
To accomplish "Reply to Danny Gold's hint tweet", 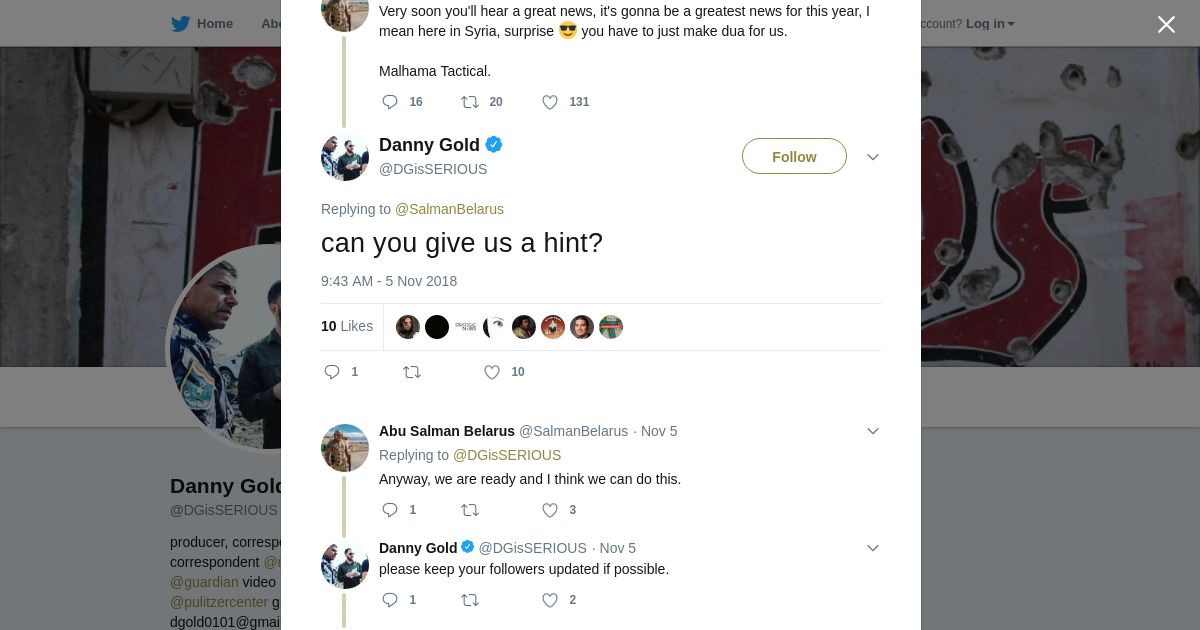I will click(x=332, y=372).
